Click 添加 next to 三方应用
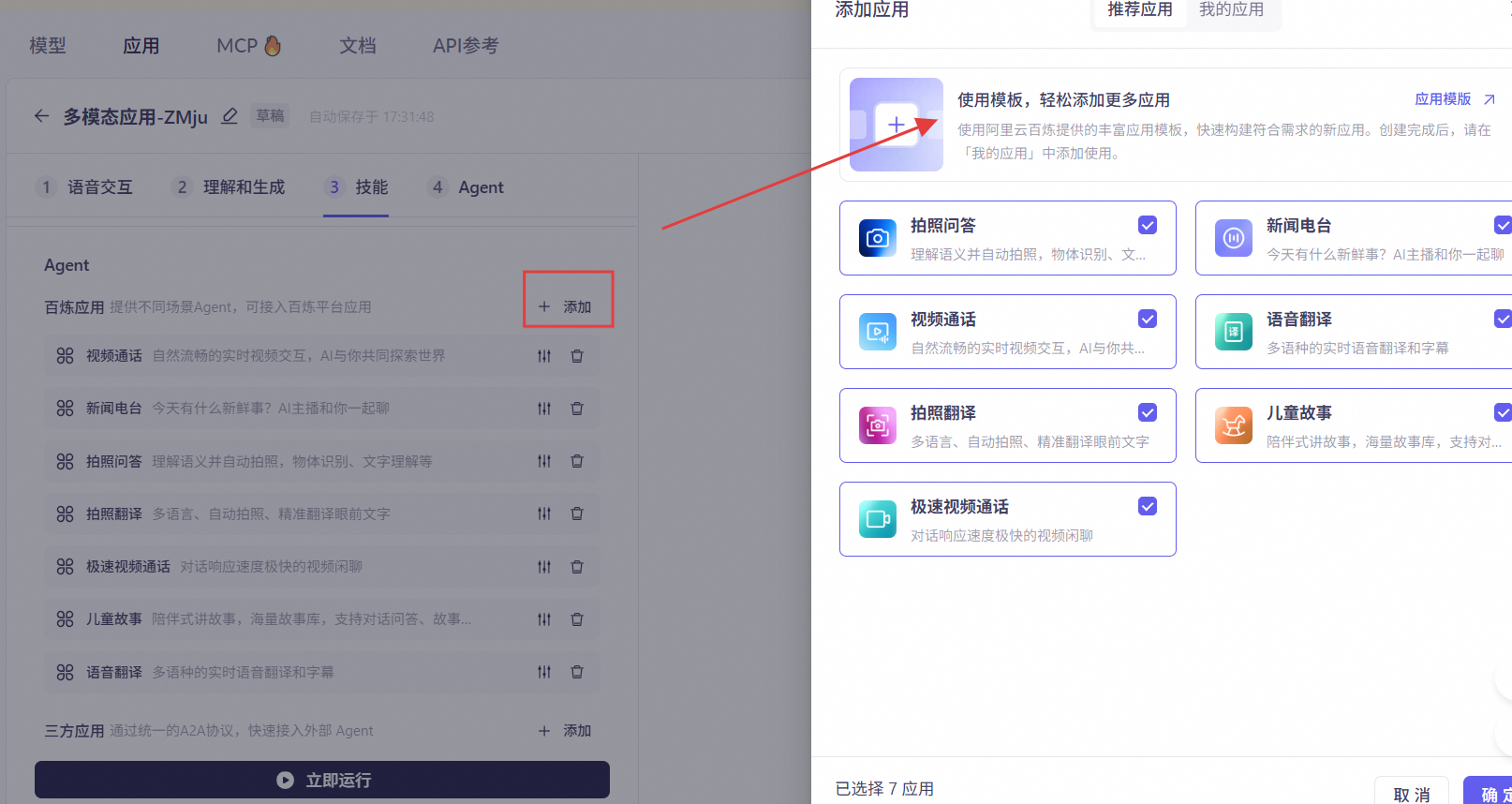The width and height of the screenshot is (1512, 804). pos(565,731)
